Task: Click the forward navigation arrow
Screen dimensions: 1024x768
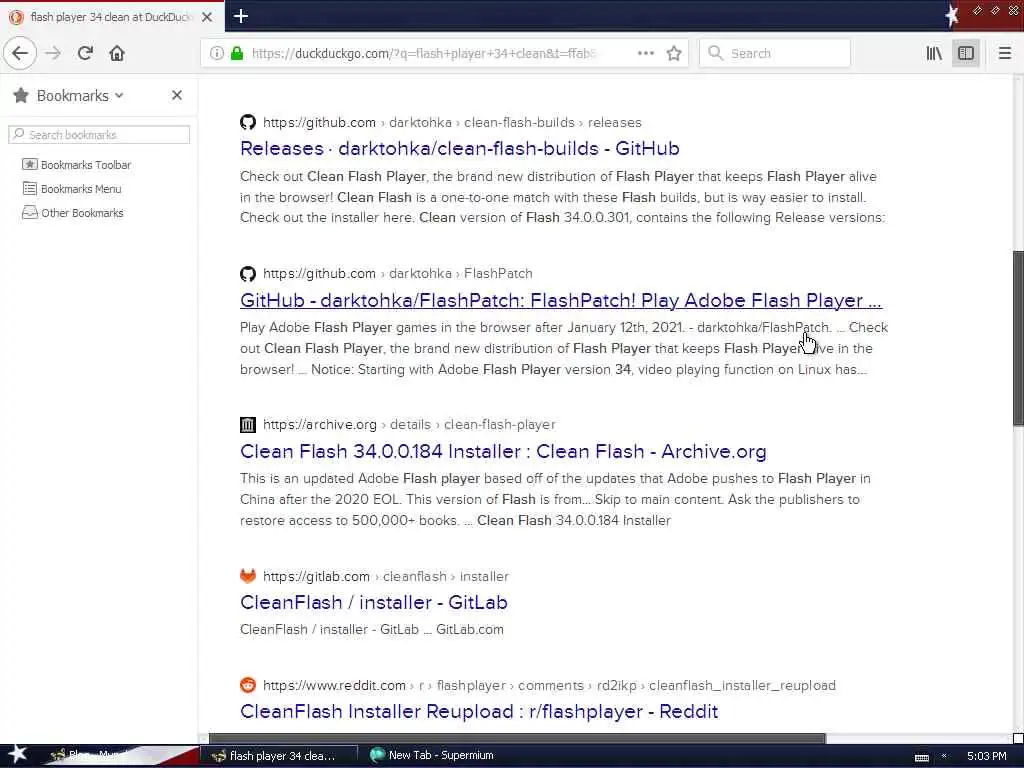Action: [54, 53]
